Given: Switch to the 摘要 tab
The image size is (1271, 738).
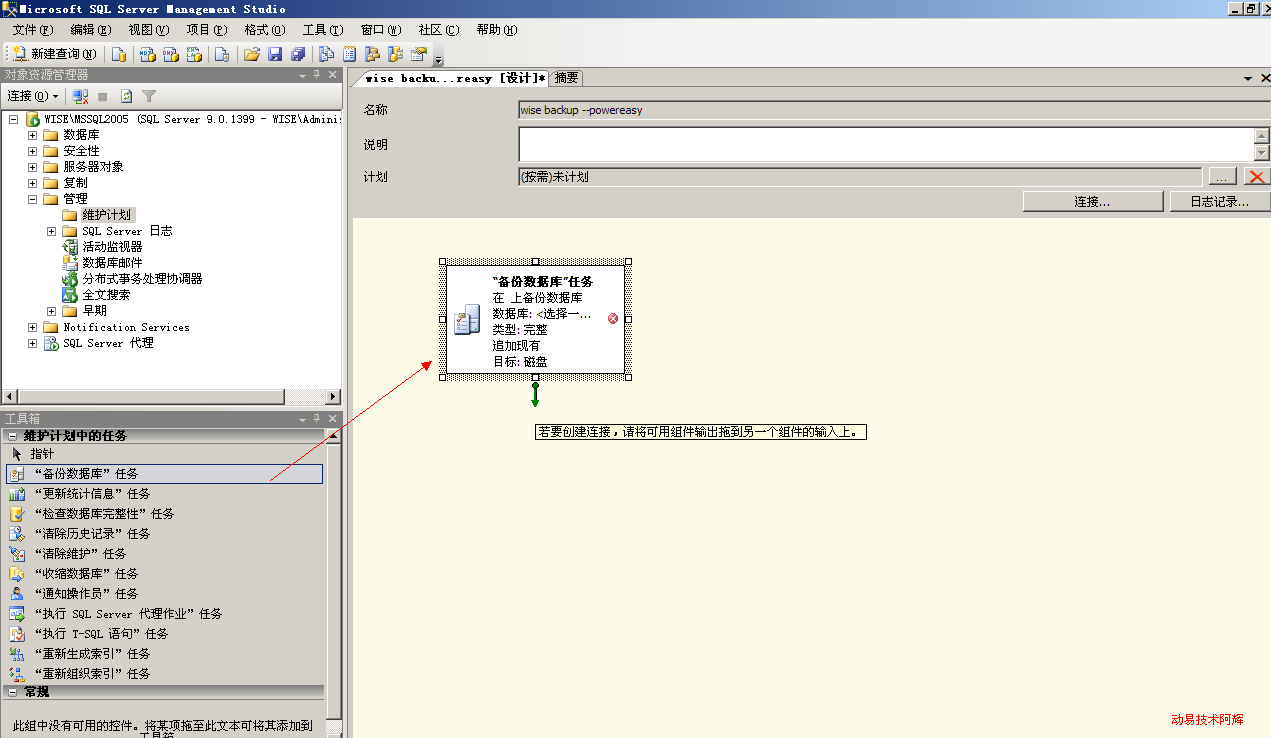Looking at the screenshot, I should point(566,78).
